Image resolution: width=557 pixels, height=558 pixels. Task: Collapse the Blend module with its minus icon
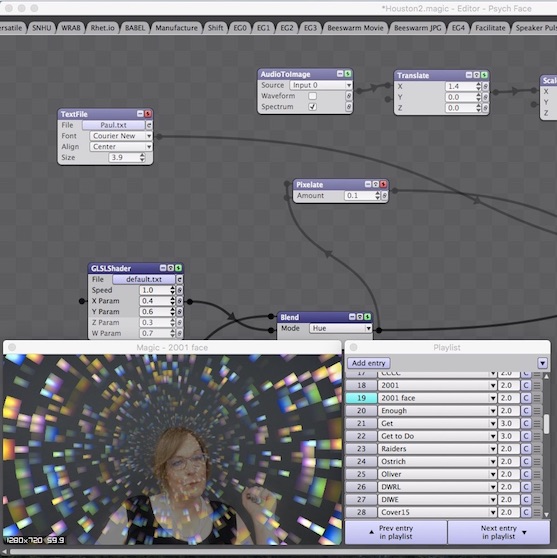[x=352, y=316]
